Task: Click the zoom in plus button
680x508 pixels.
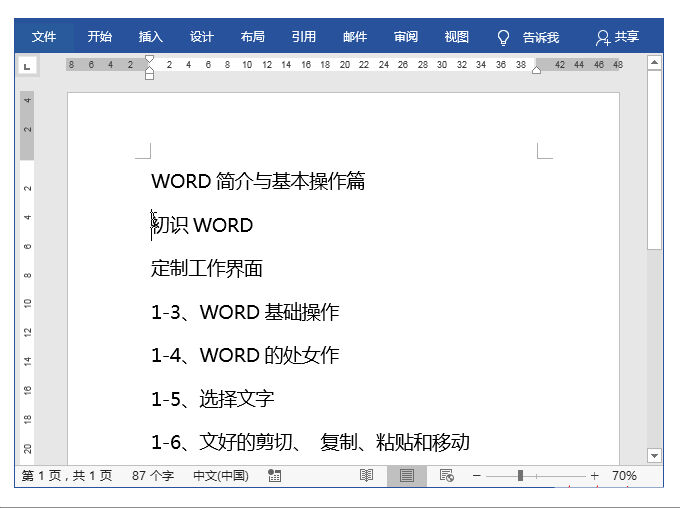Action: 595,476
